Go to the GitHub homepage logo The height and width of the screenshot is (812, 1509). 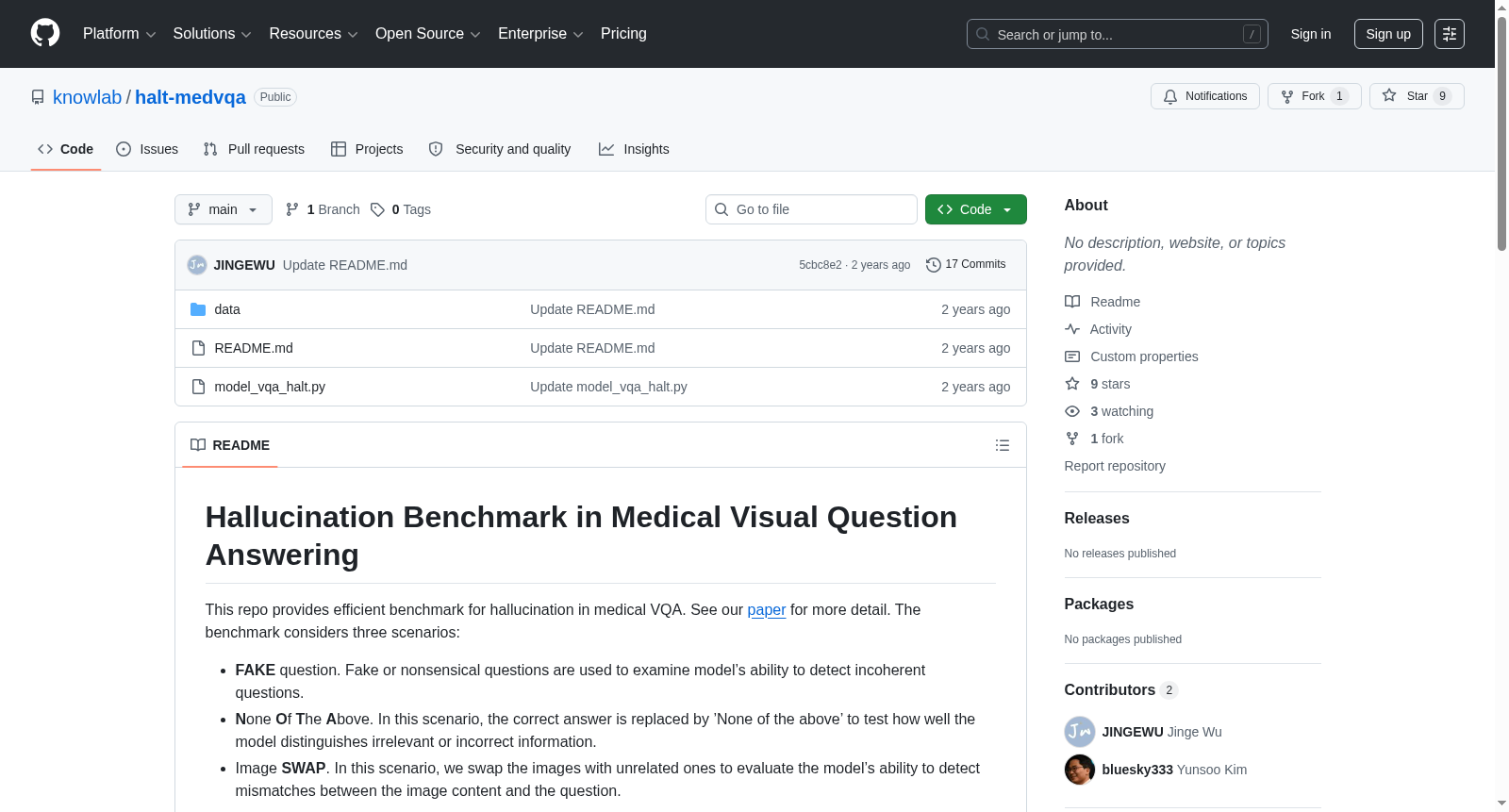(45, 34)
